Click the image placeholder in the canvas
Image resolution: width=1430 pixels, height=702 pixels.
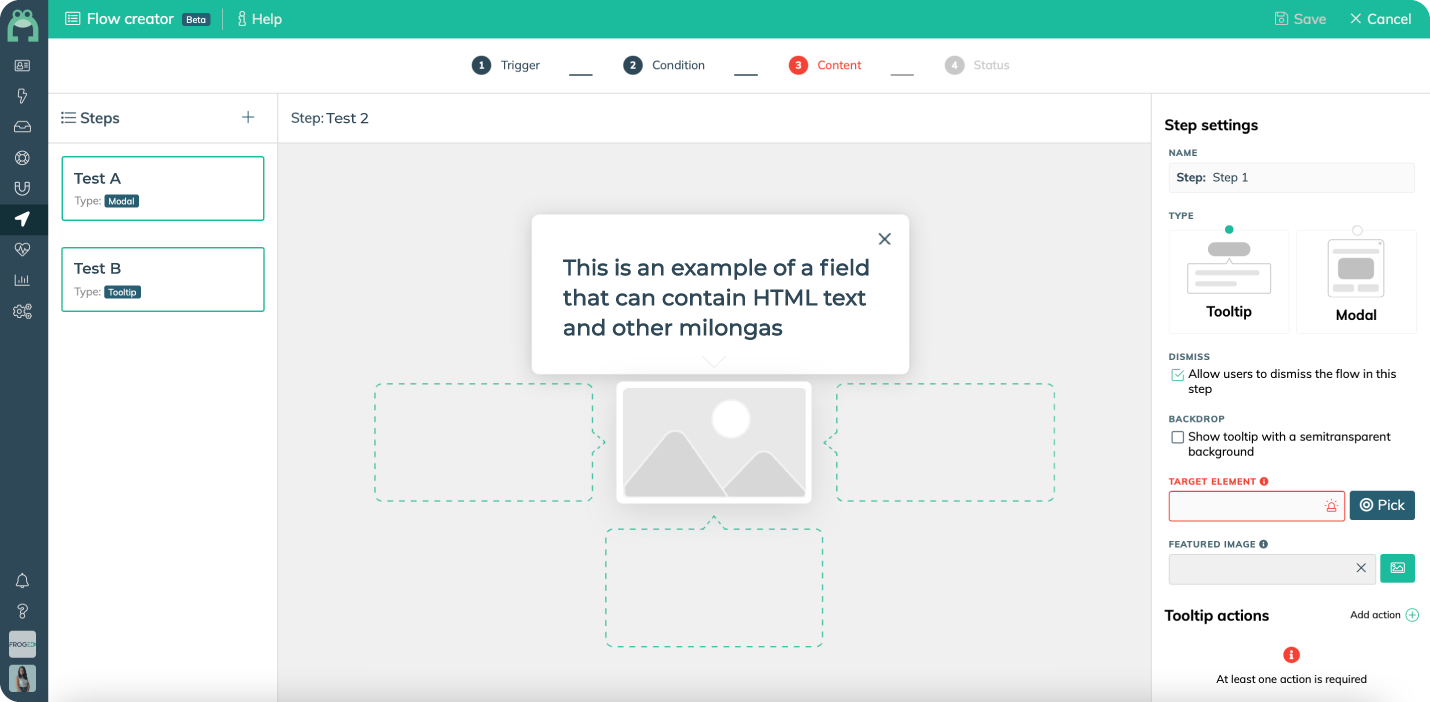point(714,442)
